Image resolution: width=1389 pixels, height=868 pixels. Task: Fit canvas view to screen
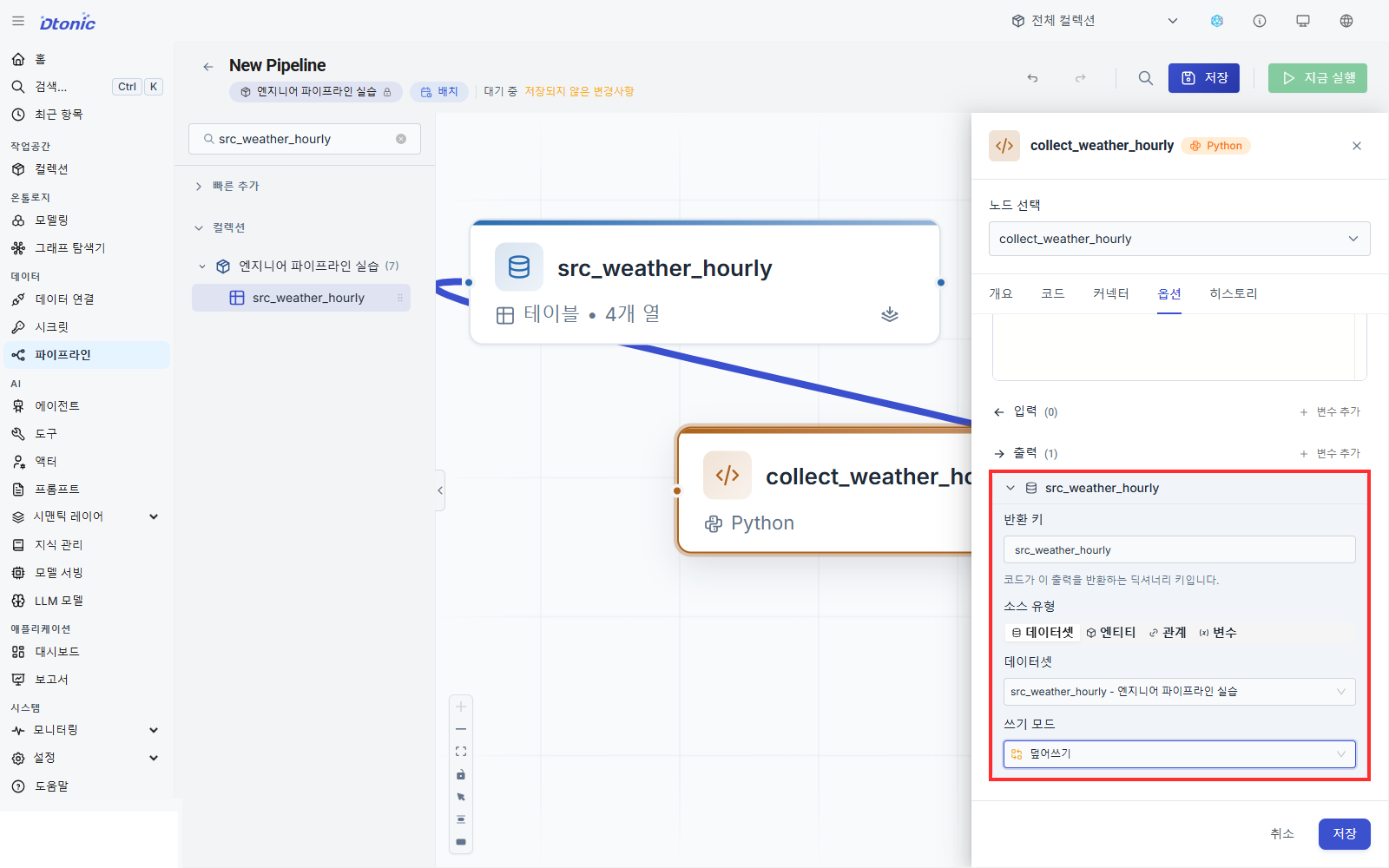(x=461, y=752)
